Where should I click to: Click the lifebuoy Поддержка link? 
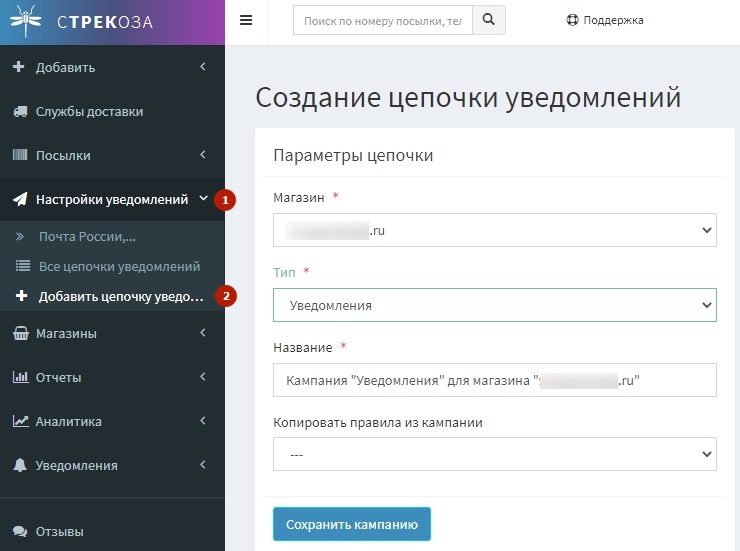[604, 20]
